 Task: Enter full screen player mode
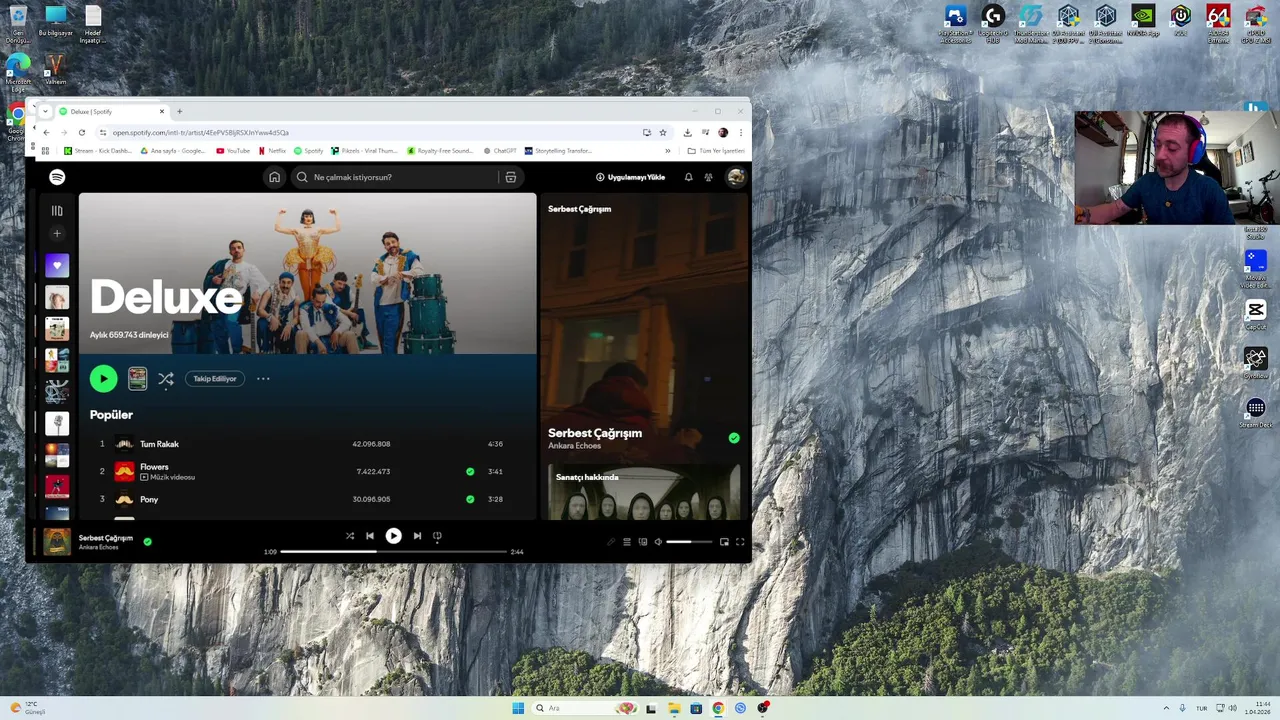(740, 542)
